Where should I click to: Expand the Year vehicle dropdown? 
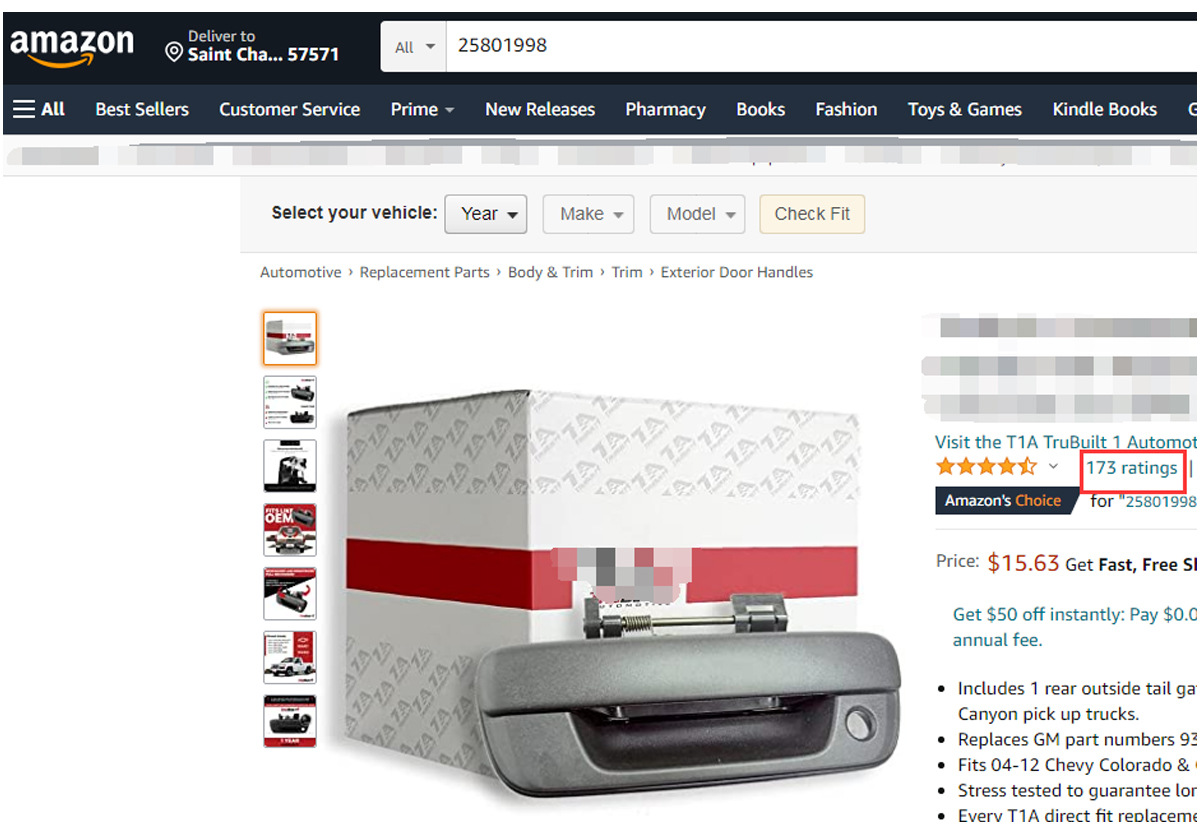[x=486, y=214]
